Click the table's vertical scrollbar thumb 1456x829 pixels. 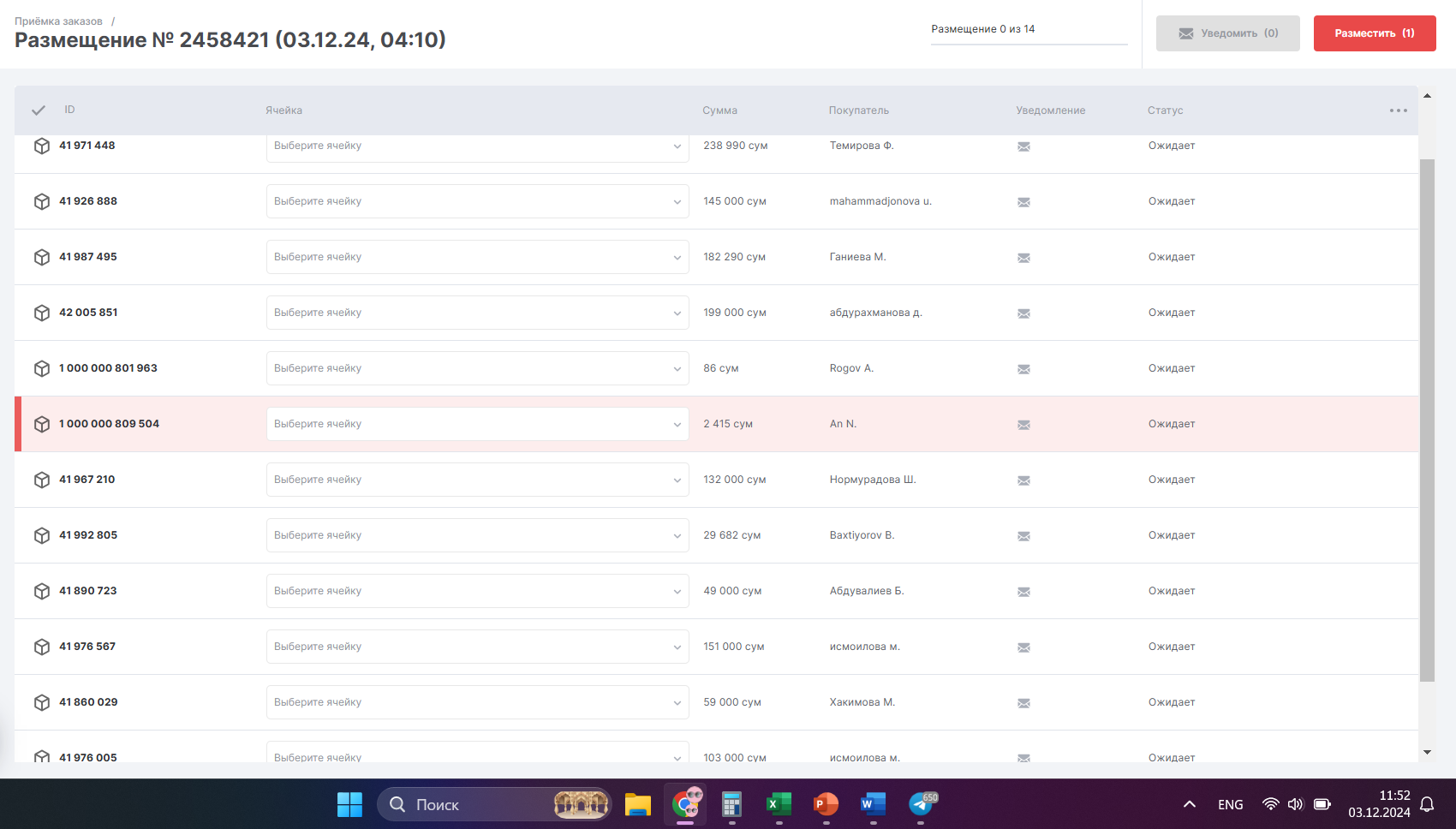pos(1427,420)
